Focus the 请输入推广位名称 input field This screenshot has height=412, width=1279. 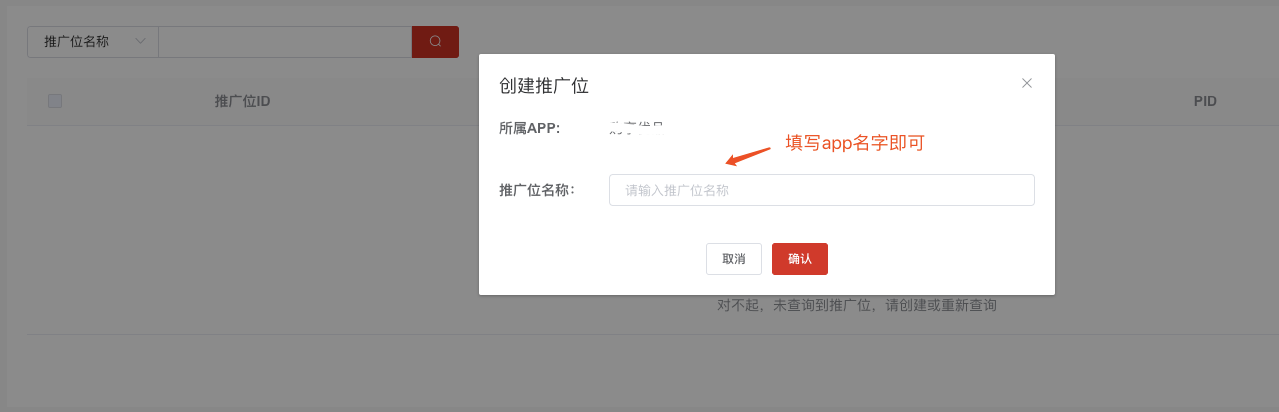point(821,190)
